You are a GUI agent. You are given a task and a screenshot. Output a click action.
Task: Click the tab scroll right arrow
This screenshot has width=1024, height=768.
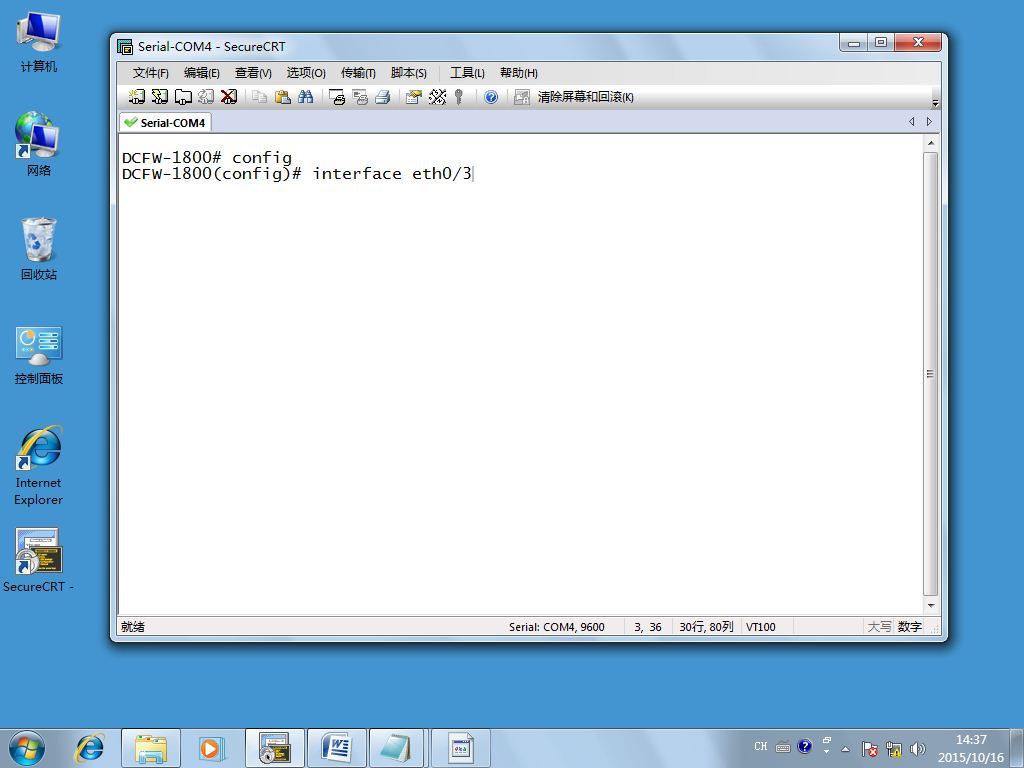point(929,121)
